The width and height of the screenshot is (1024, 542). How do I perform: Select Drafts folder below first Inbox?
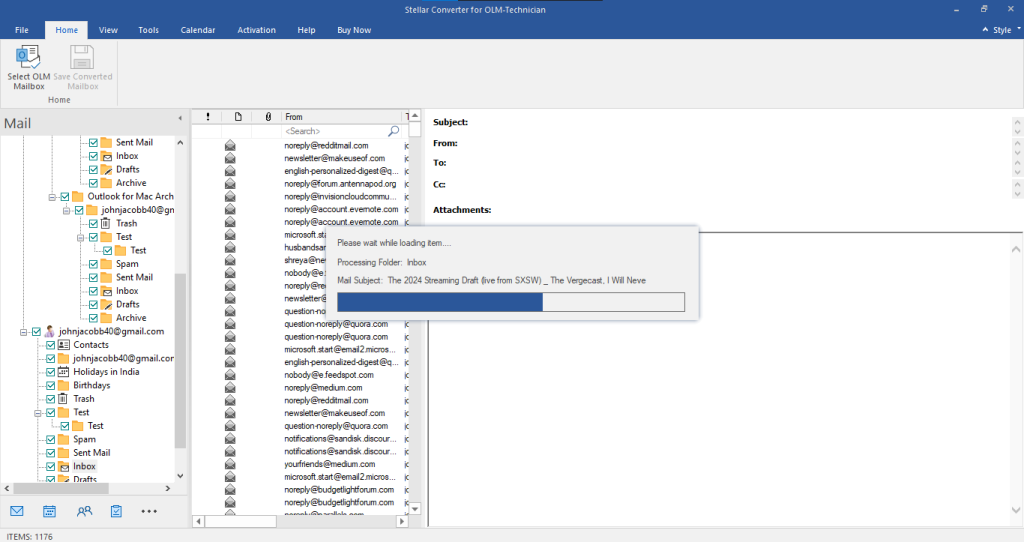[x=127, y=170]
